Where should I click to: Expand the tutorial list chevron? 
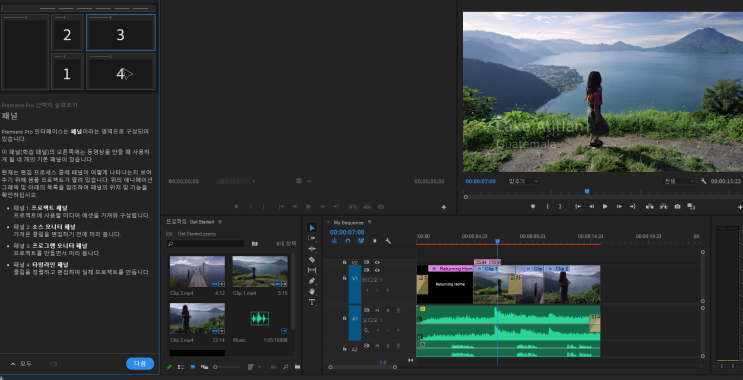click(x=13, y=364)
